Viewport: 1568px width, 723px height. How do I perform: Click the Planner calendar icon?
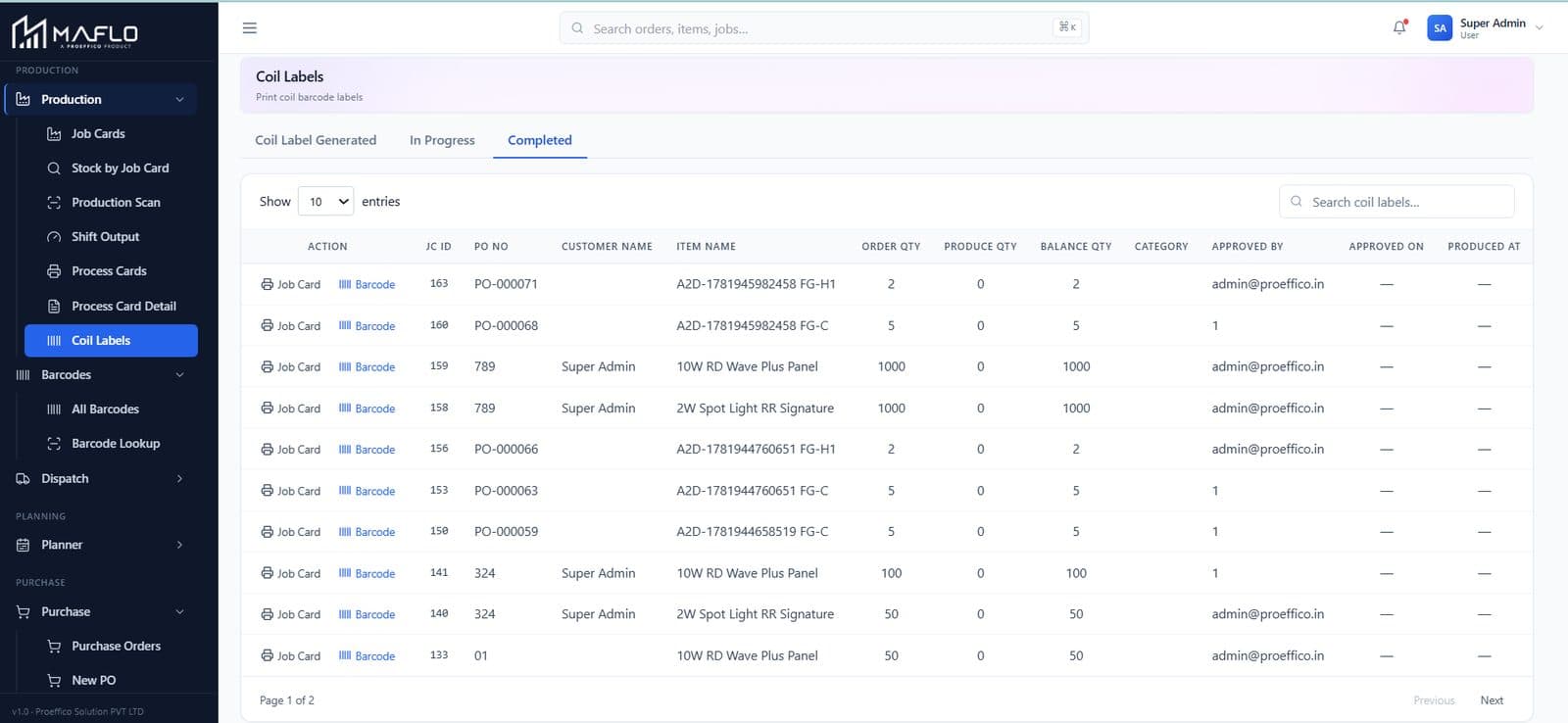(24, 545)
